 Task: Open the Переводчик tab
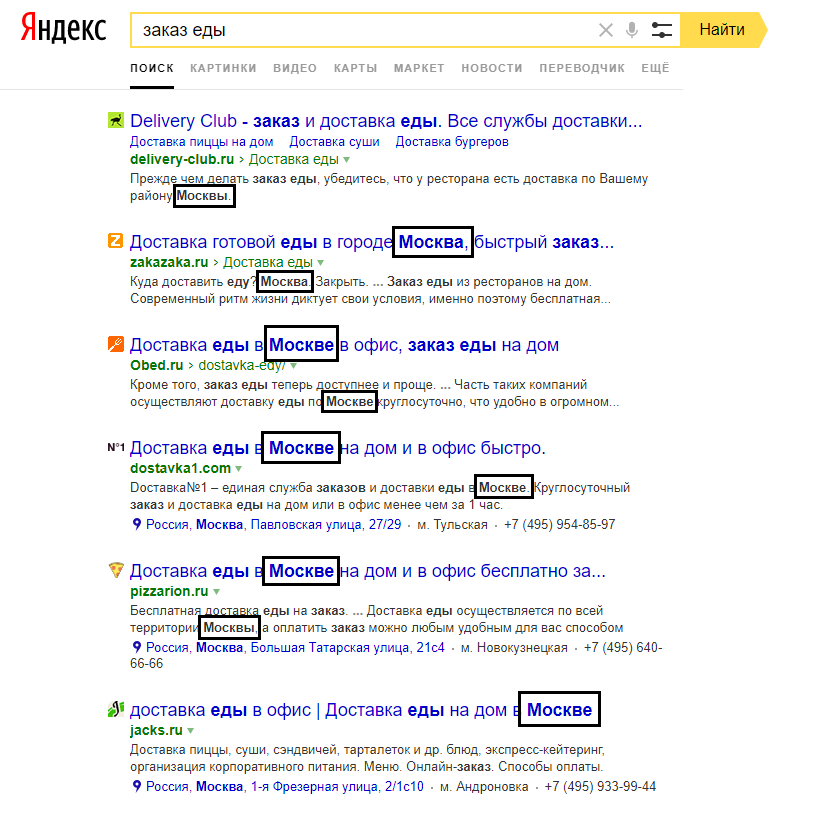(582, 68)
